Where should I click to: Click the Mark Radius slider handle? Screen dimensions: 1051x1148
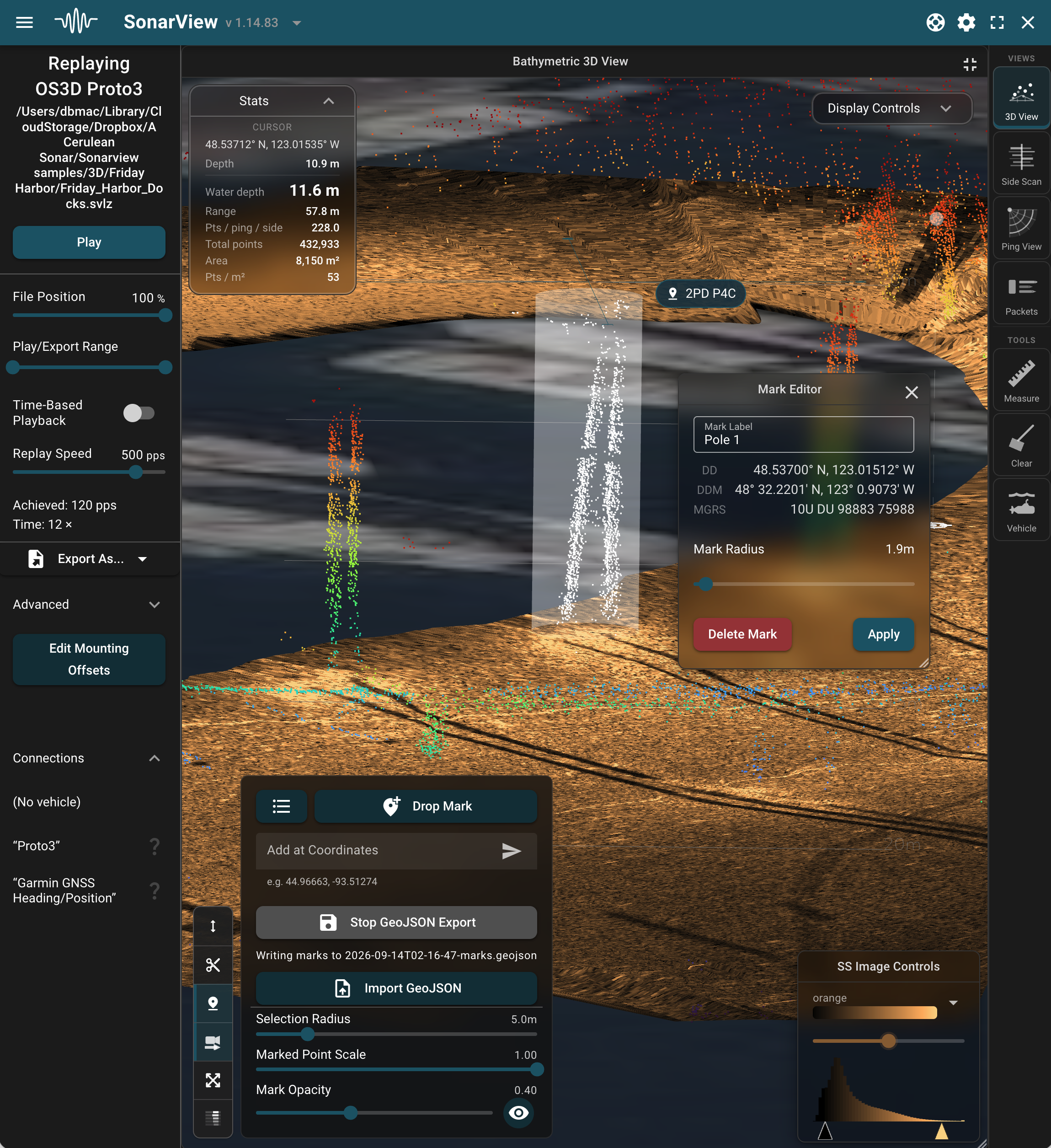pyautogui.click(x=705, y=584)
